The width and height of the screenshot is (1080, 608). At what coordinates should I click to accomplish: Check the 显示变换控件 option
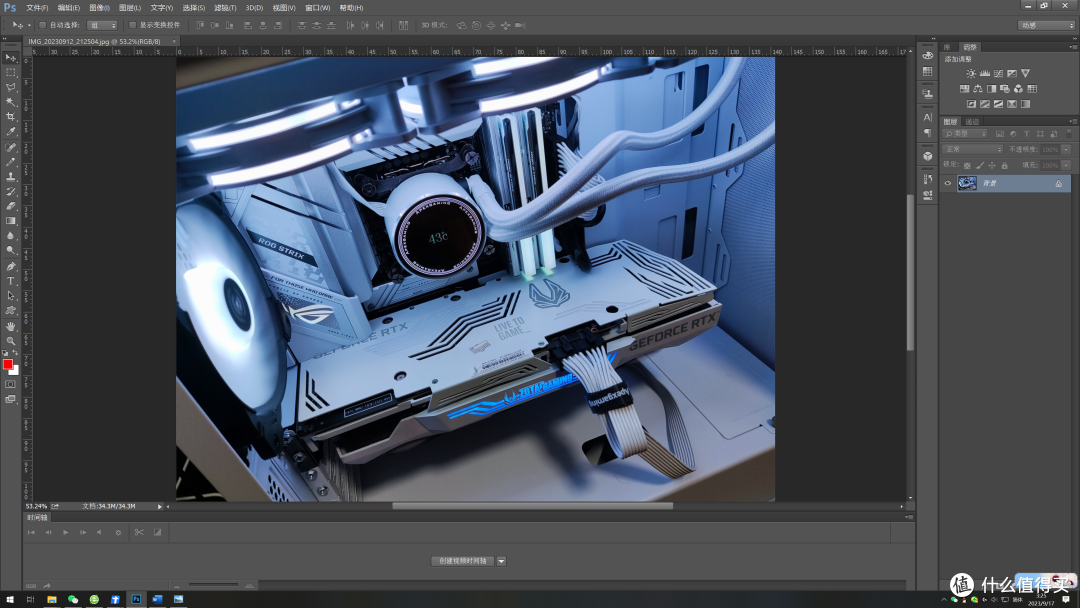click(133, 25)
